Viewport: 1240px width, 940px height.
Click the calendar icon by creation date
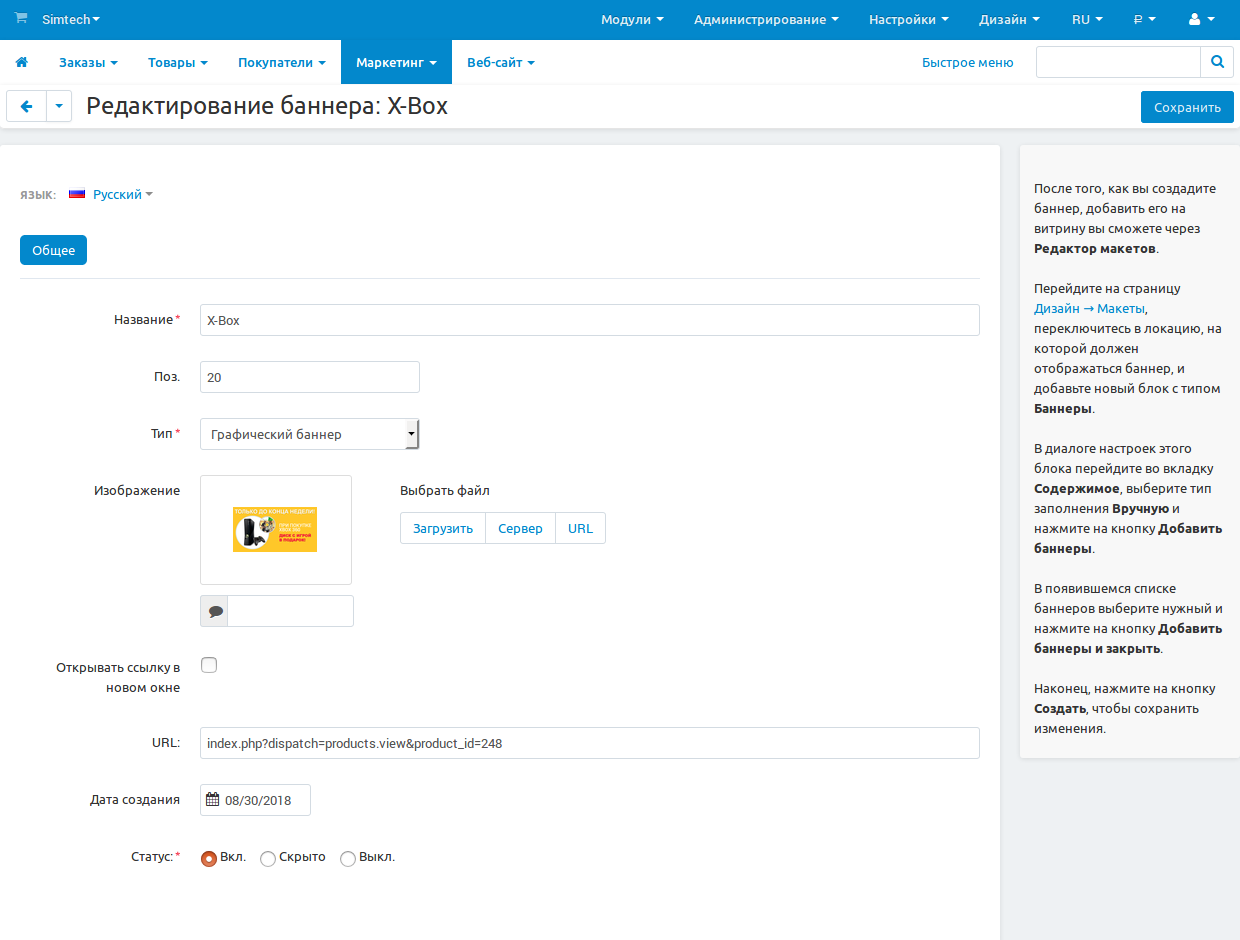(212, 800)
